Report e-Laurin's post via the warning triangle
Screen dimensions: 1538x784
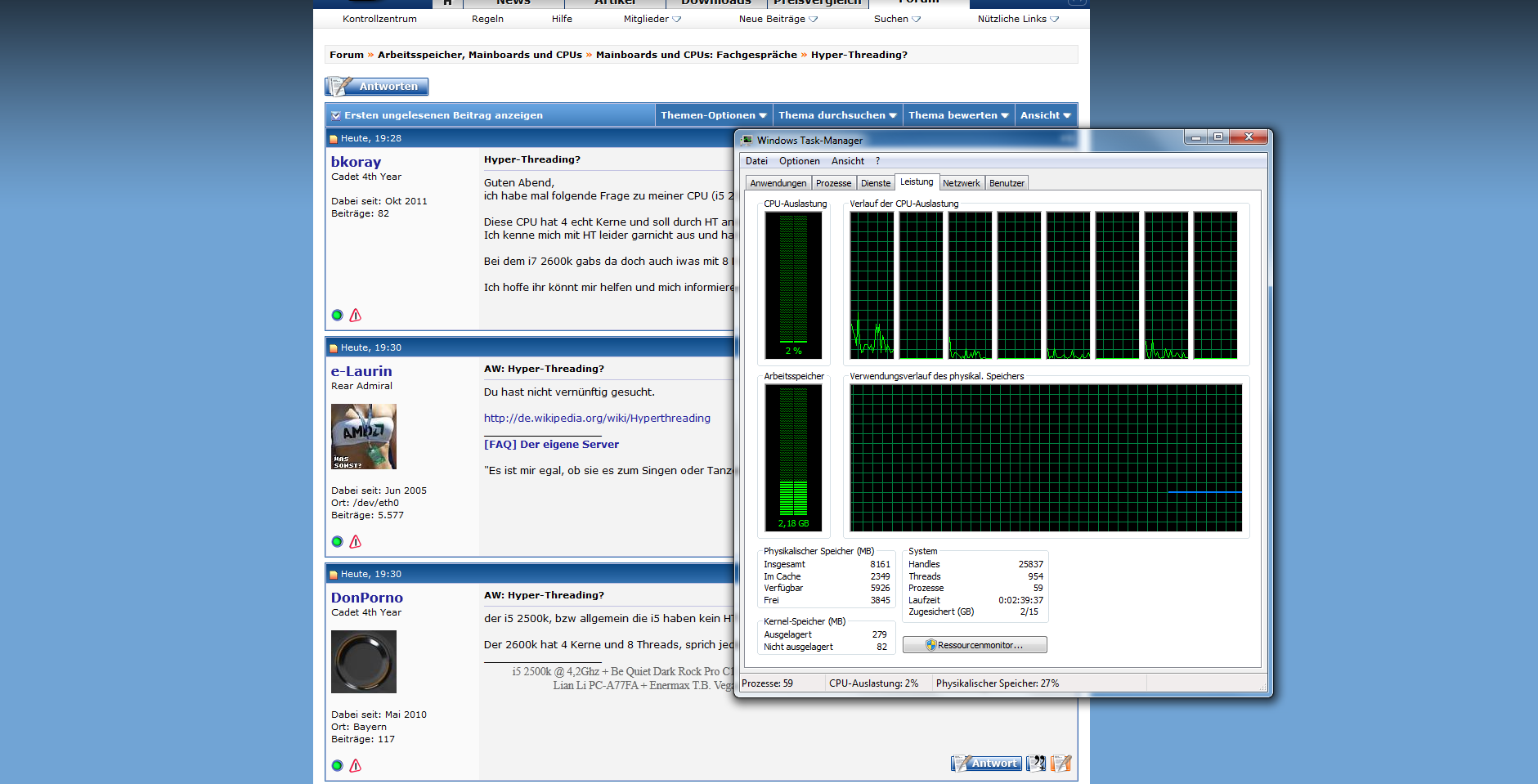(x=355, y=541)
